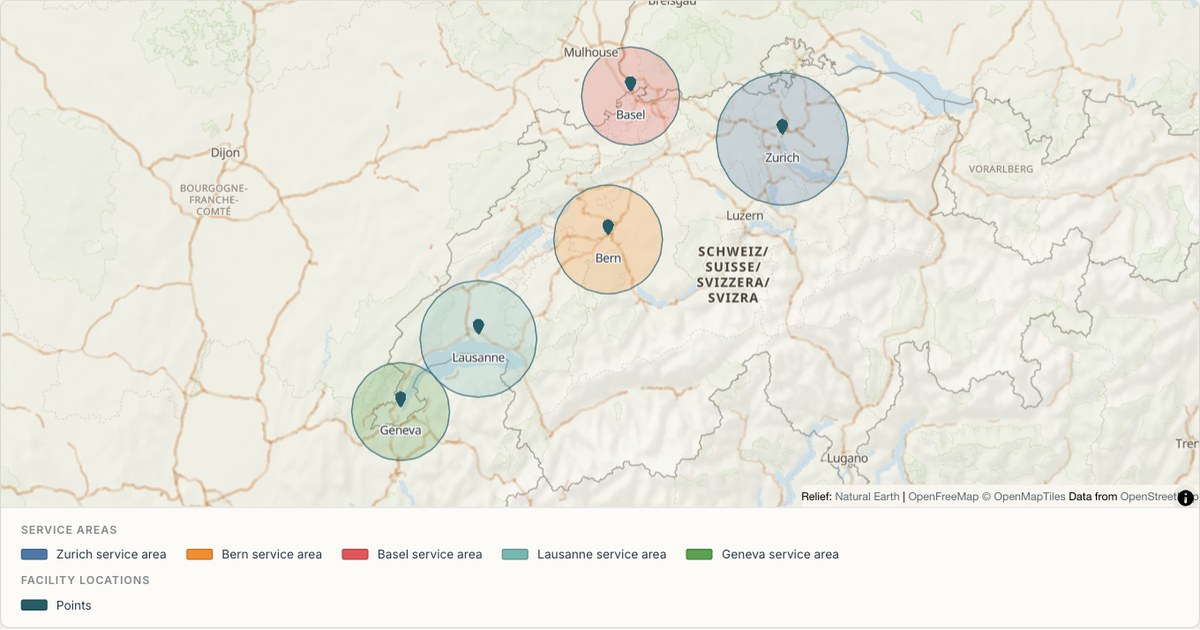The width and height of the screenshot is (1200, 630).
Task: Click the Bern service area orange swatch
Action: point(199,554)
